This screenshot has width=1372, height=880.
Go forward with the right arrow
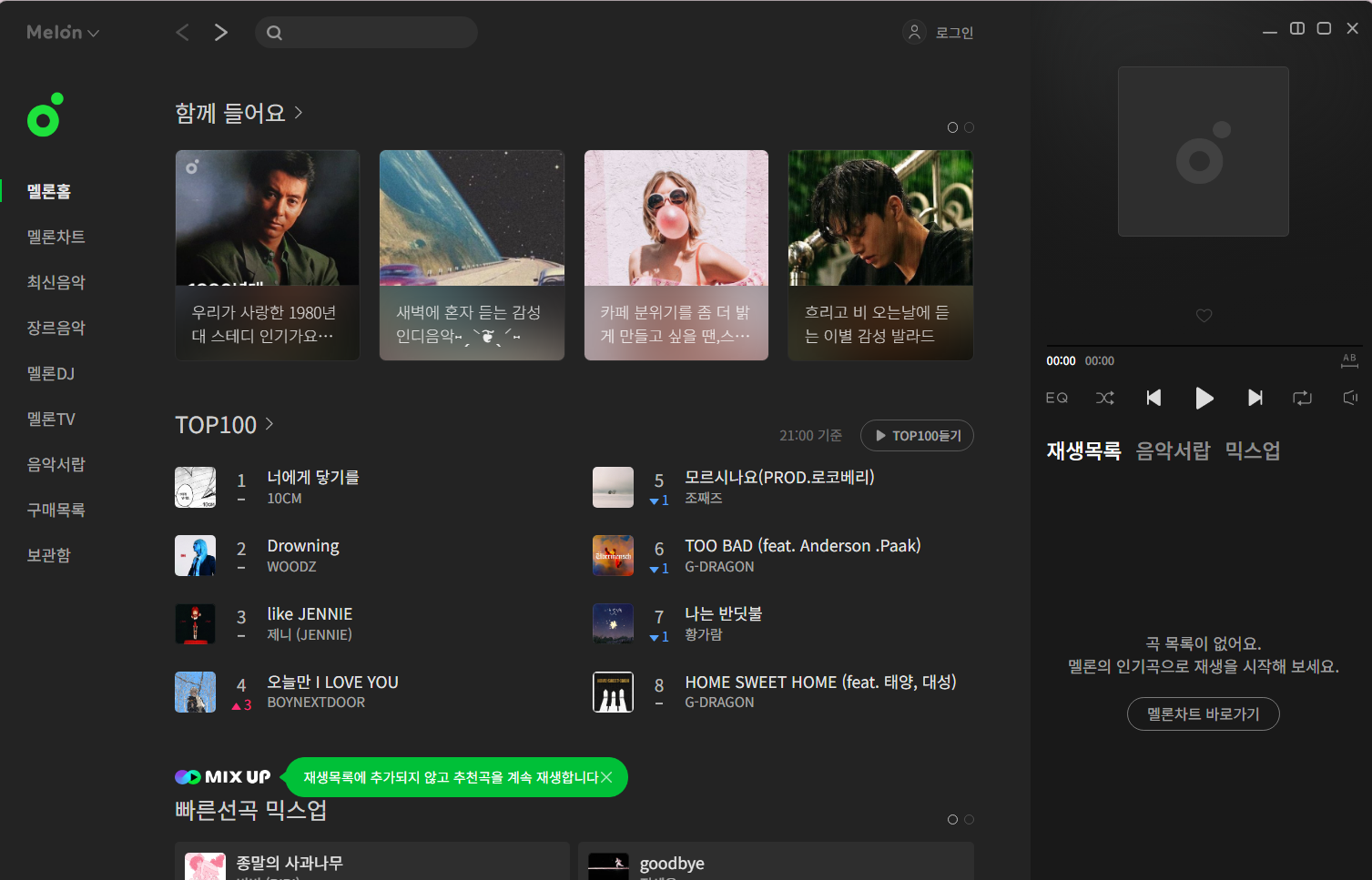(x=221, y=33)
